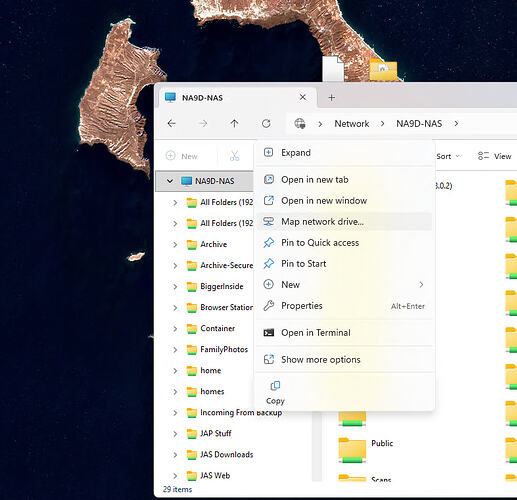This screenshot has width=517, height=500.
Task: Collapse the NA9D-NAS tree node
Action: pyautogui.click(x=170, y=181)
